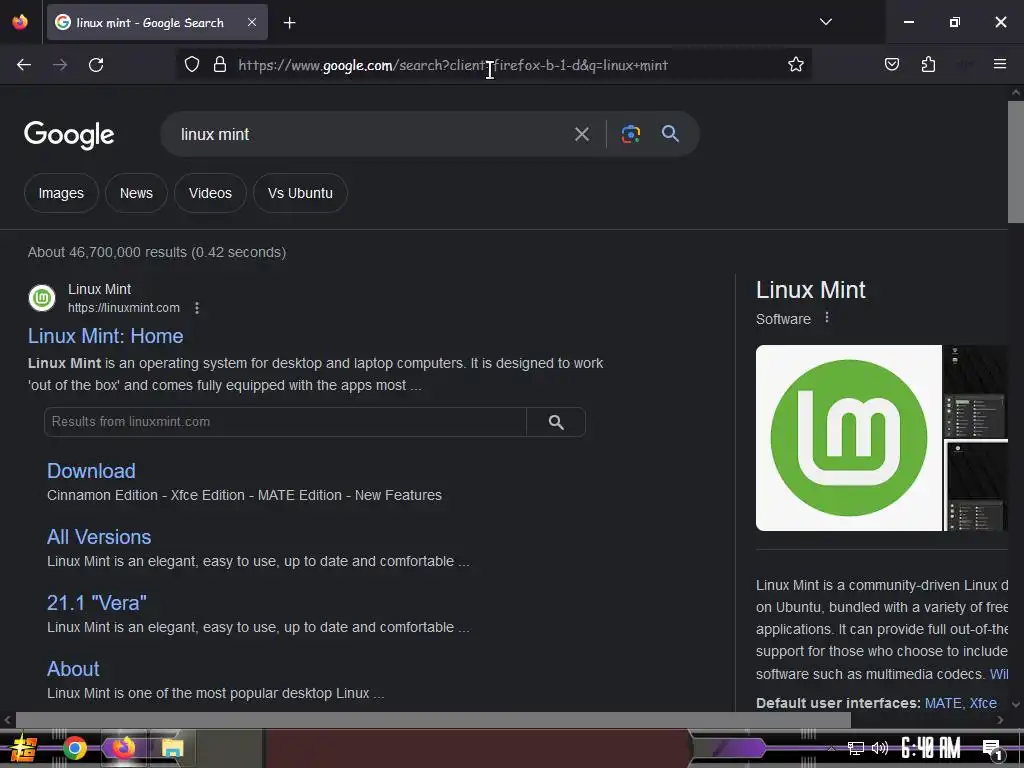Click the Firefox taskbar icon
Screen dimensions: 1024x768
click(x=123, y=748)
